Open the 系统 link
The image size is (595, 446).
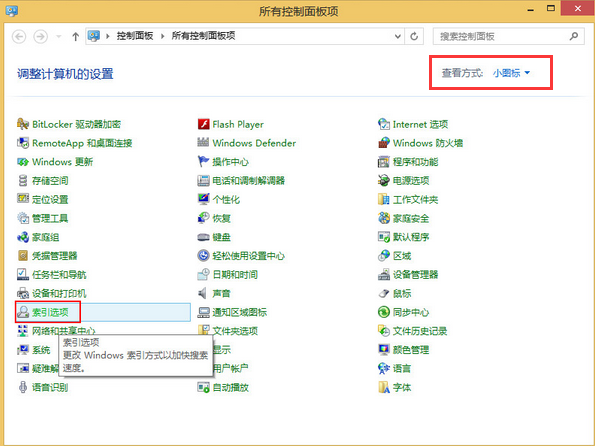(41, 350)
